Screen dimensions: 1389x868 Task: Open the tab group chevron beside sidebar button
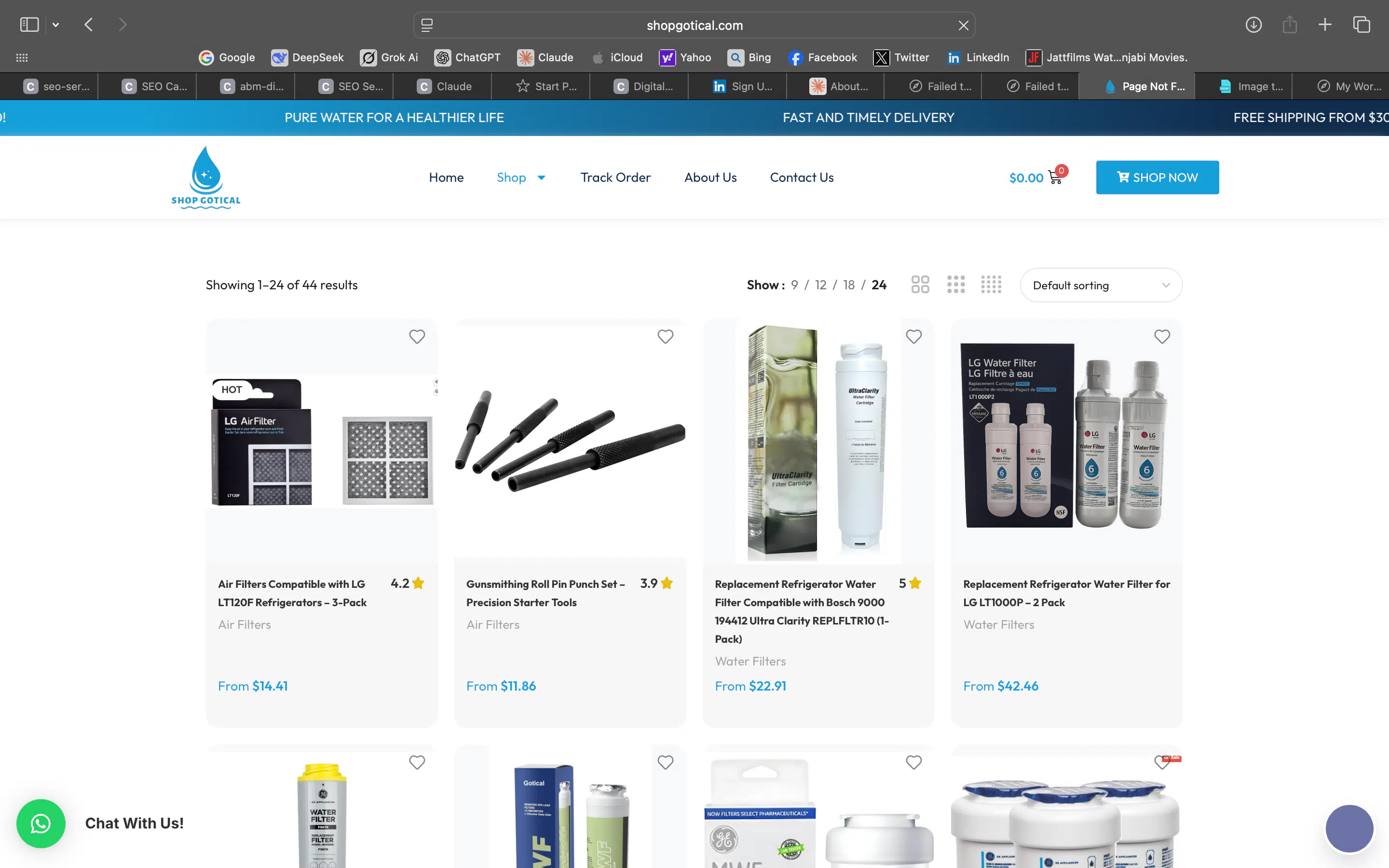55,24
